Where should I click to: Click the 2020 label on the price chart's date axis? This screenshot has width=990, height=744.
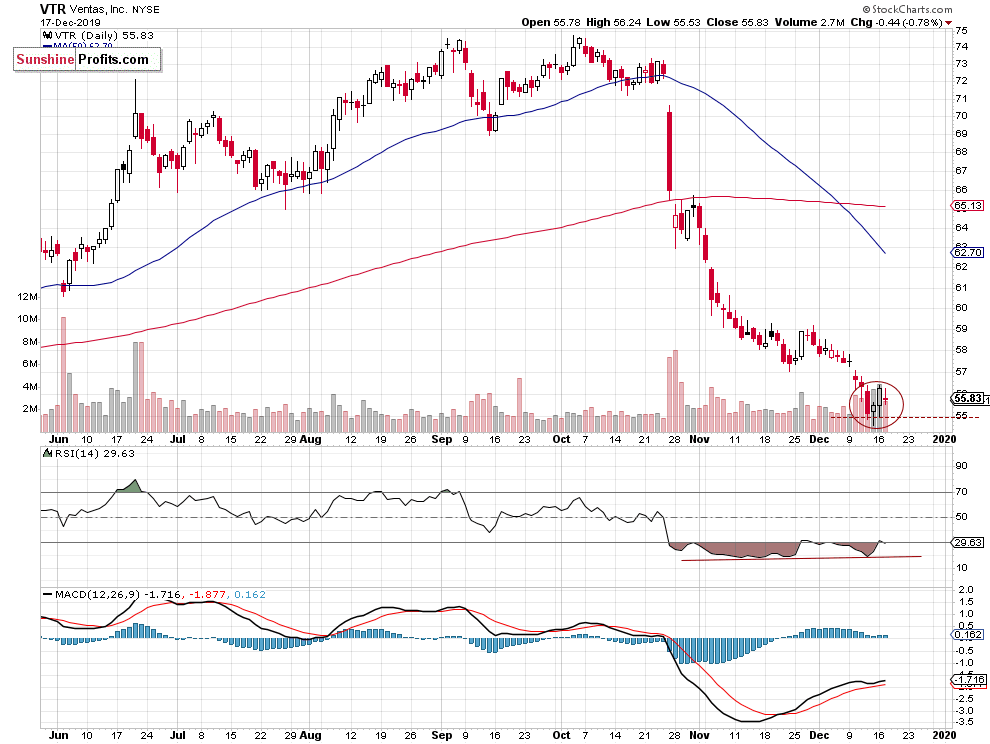944,439
